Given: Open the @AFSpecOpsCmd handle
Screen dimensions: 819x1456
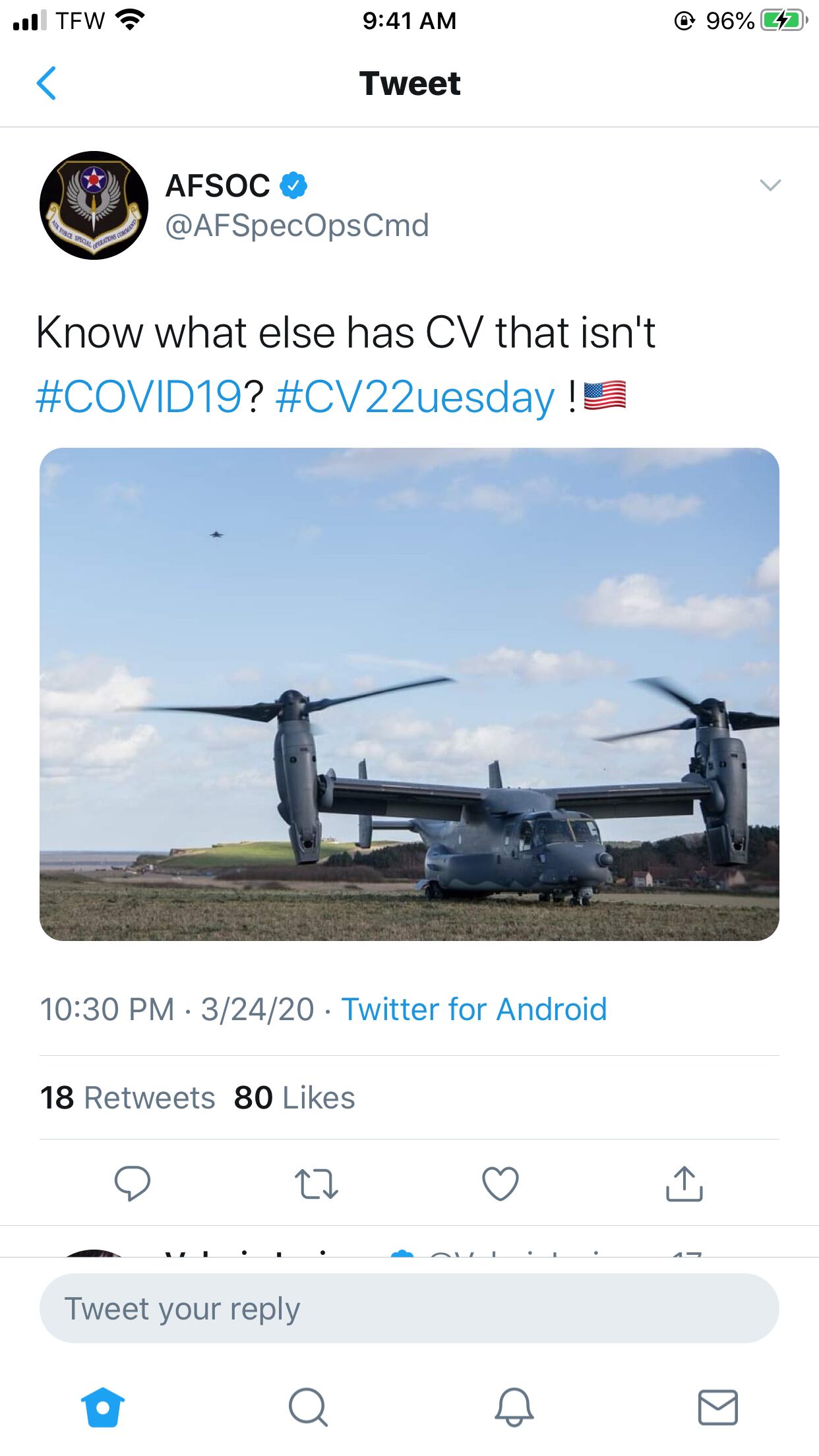Looking at the screenshot, I should 297,226.
